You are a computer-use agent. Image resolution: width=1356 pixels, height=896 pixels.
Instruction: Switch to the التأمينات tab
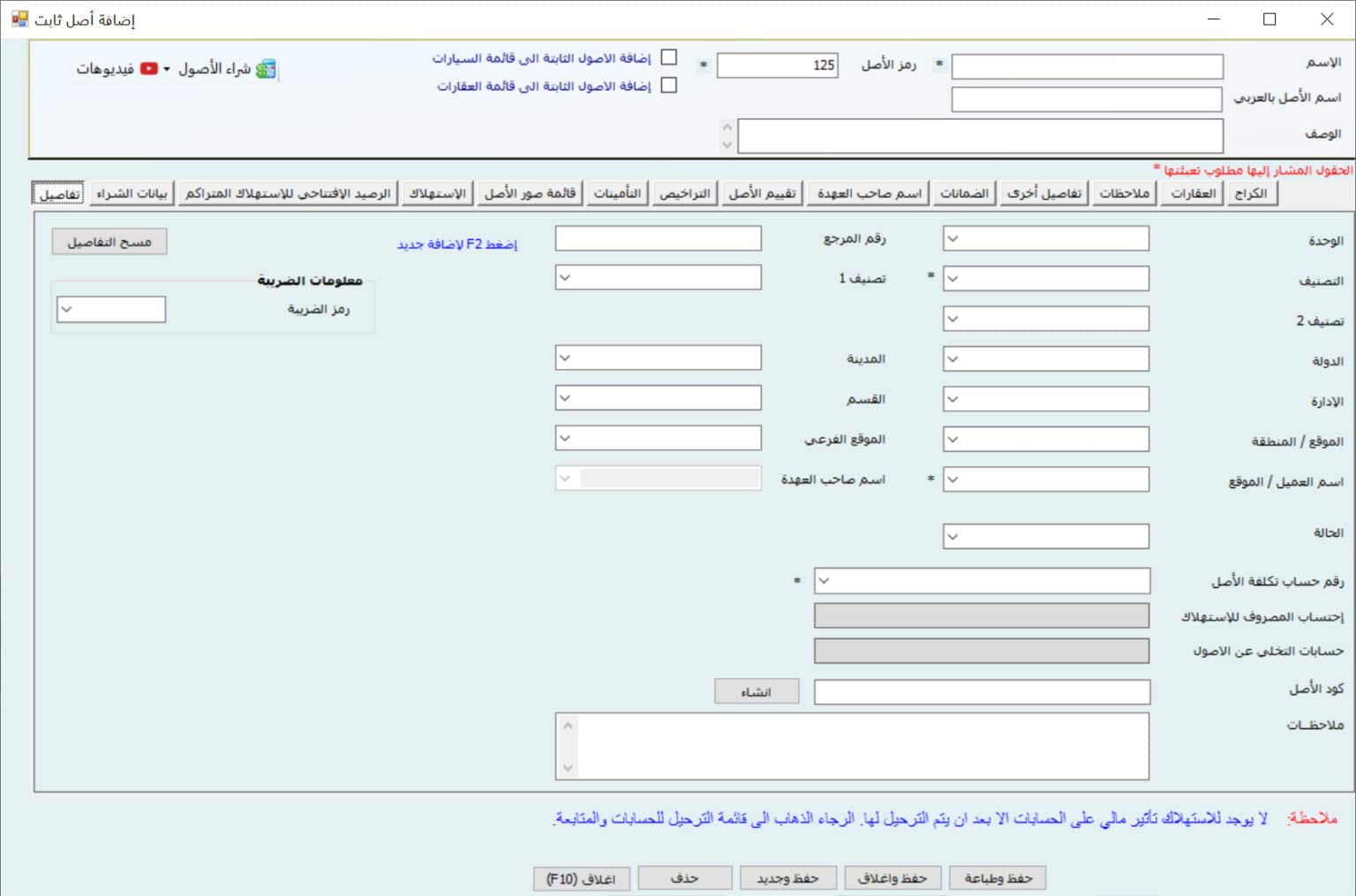tap(617, 193)
